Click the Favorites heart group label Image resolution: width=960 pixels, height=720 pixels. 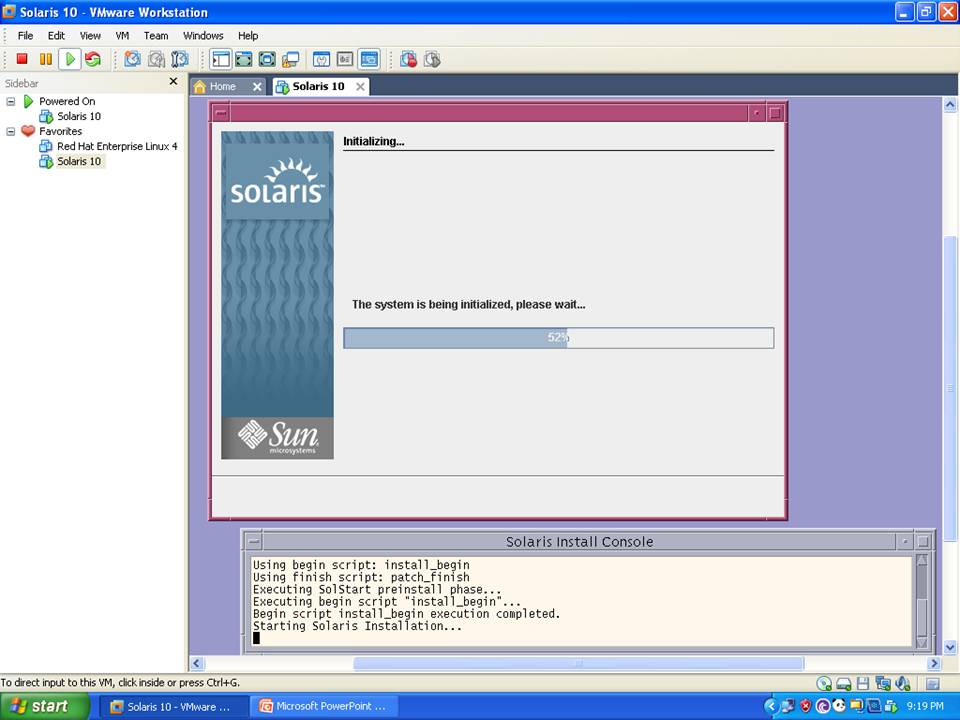[60, 131]
